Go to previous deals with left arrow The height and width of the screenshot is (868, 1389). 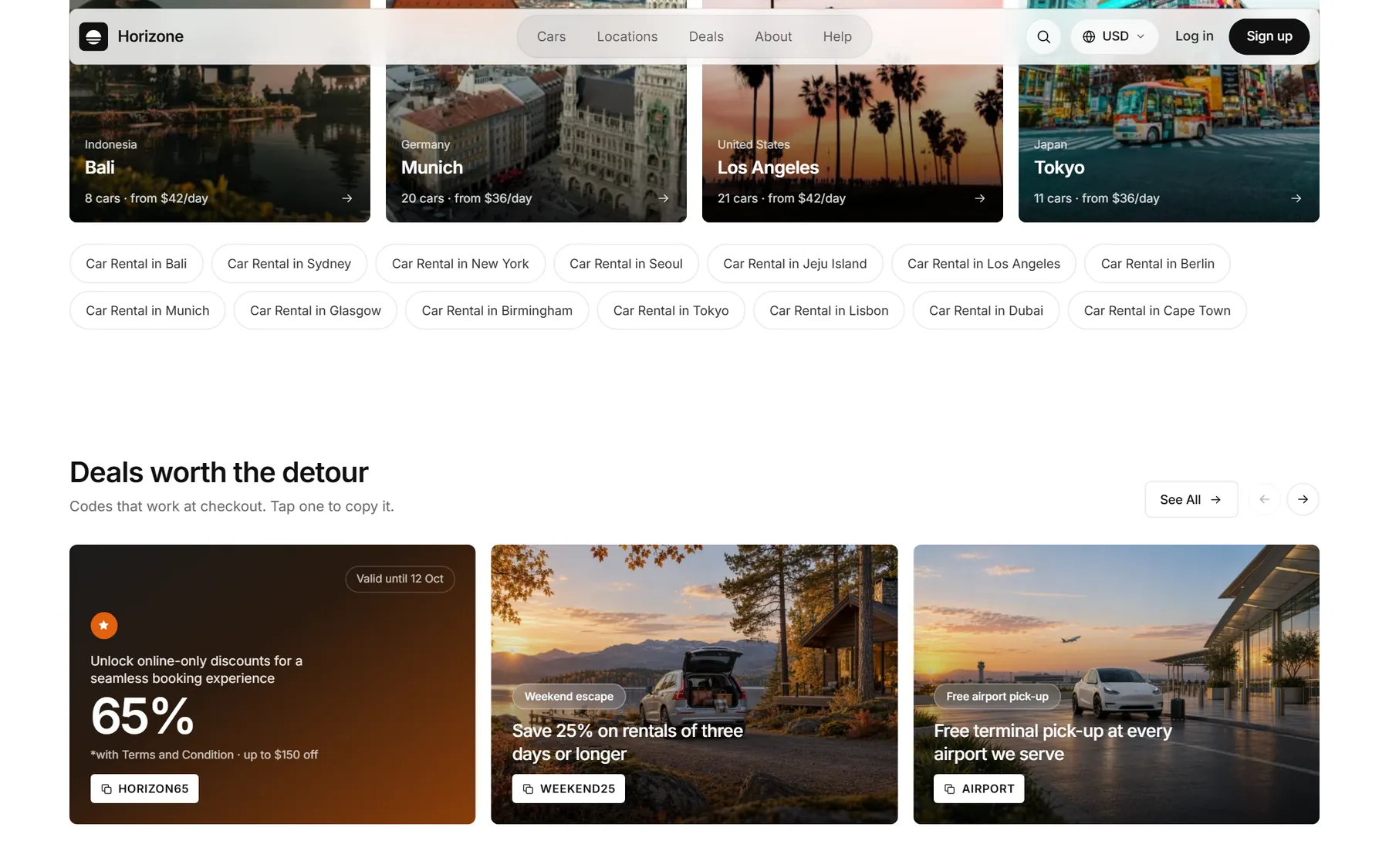click(x=1264, y=499)
